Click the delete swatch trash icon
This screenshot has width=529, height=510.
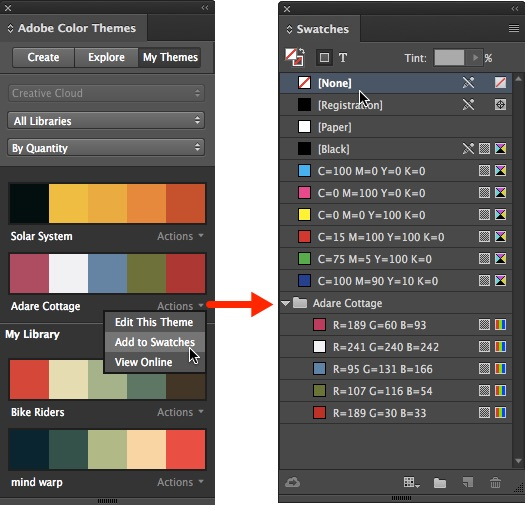495,482
